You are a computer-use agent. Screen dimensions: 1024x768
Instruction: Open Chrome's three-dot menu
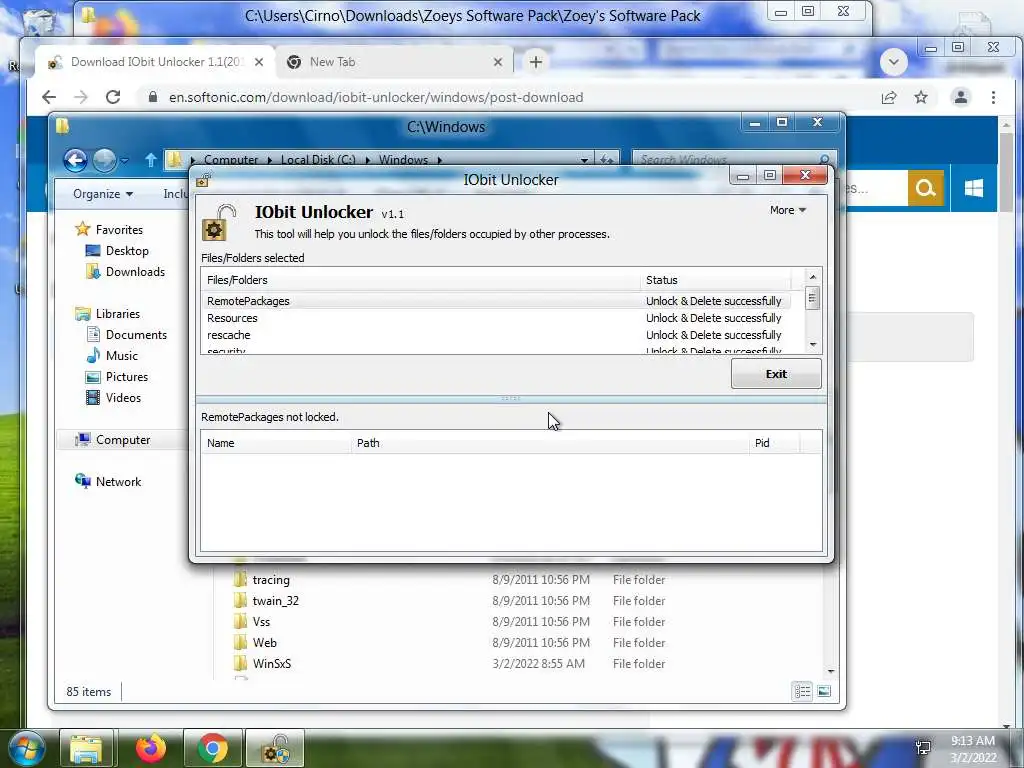(993, 97)
